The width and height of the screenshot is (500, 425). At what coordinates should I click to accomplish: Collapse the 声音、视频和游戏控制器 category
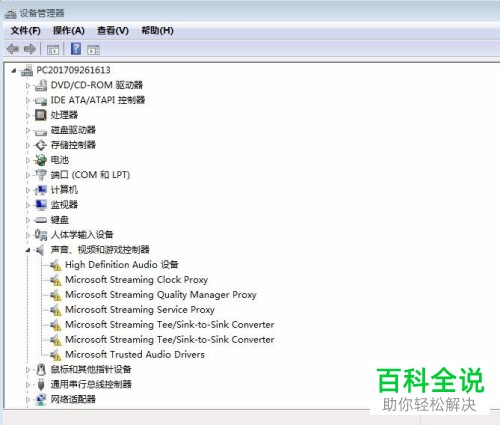click(28, 250)
